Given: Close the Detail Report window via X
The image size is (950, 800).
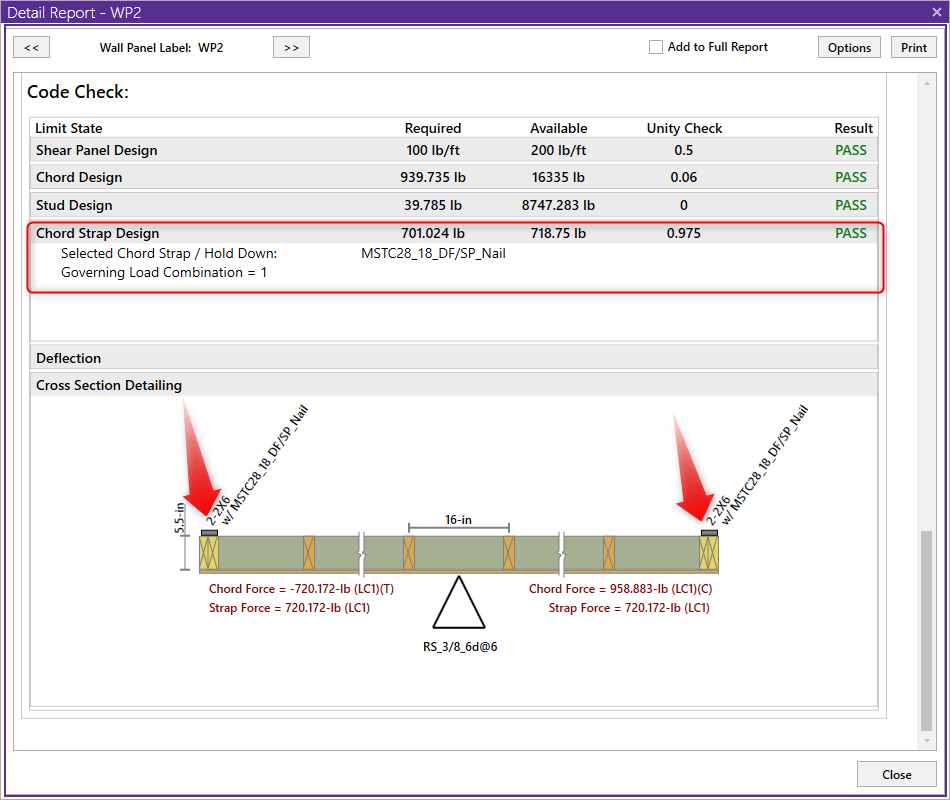Looking at the screenshot, I should click(x=936, y=12).
